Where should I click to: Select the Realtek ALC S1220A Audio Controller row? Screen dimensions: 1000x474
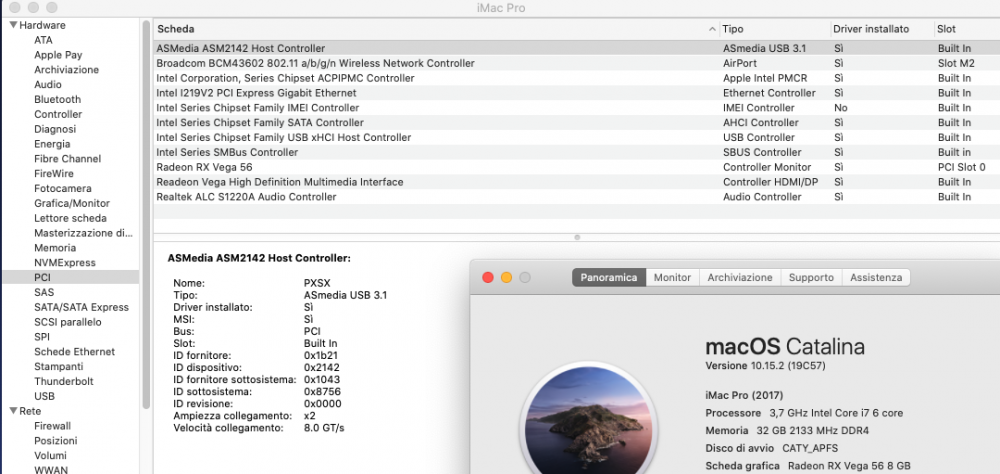click(x=577, y=196)
